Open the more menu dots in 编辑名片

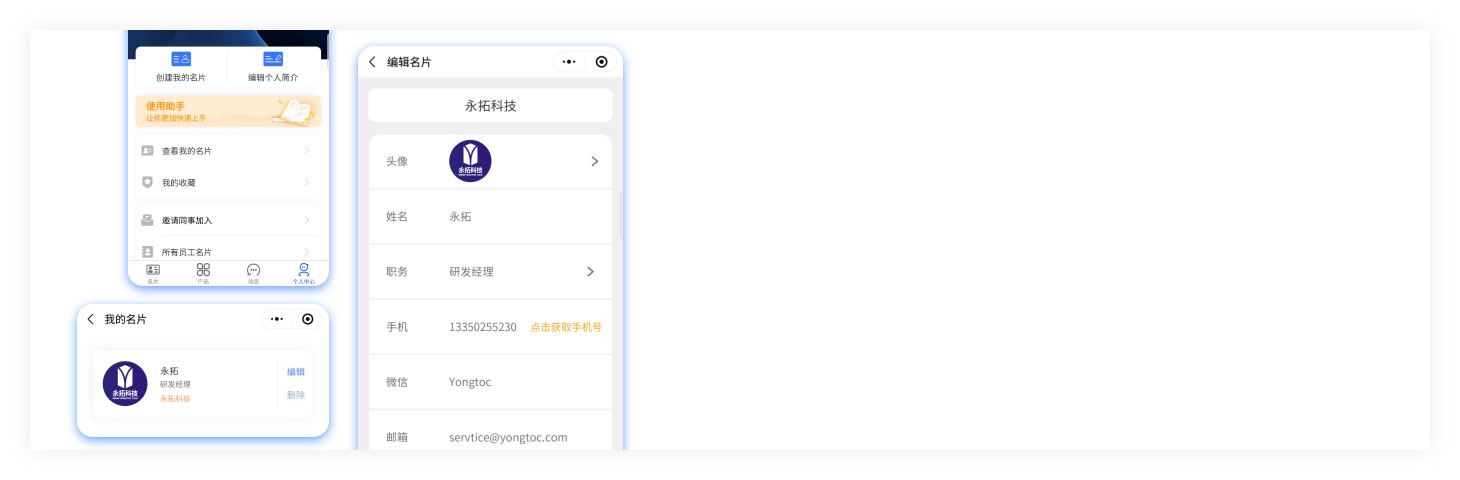tap(569, 62)
